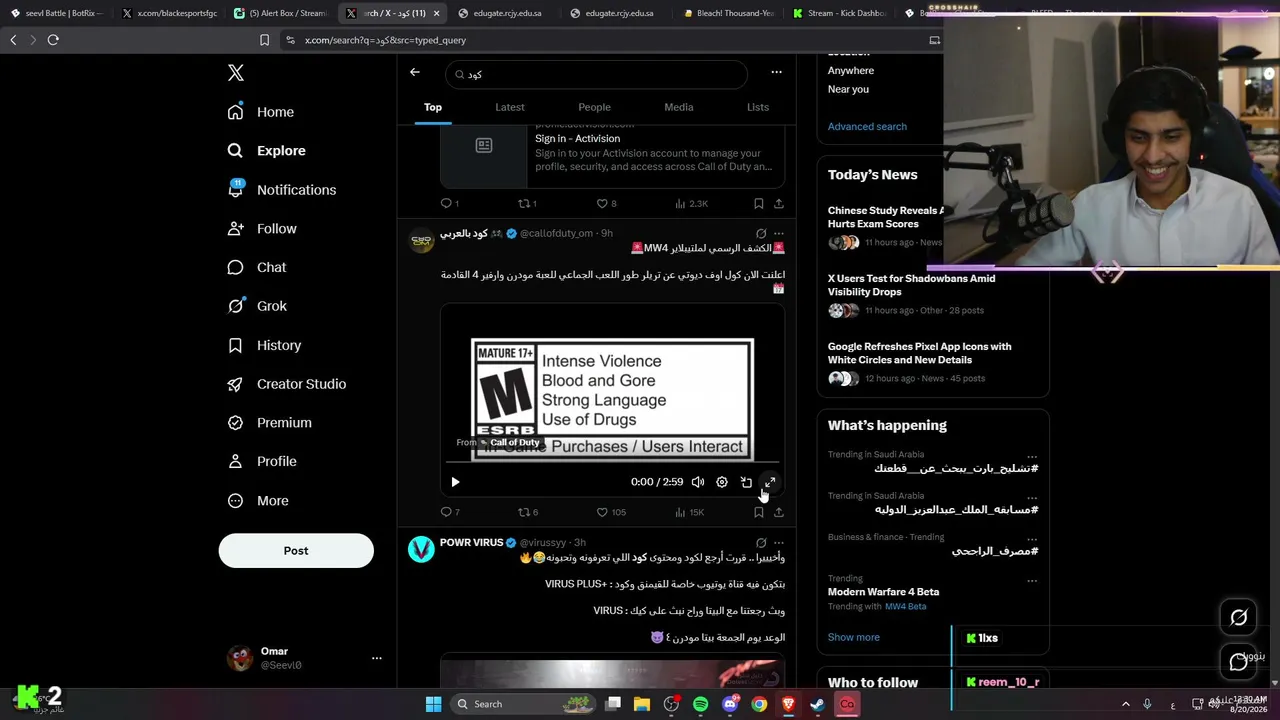Switch to the Top search tab
The height and width of the screenshot is (720, 1280).
[433, 107]
